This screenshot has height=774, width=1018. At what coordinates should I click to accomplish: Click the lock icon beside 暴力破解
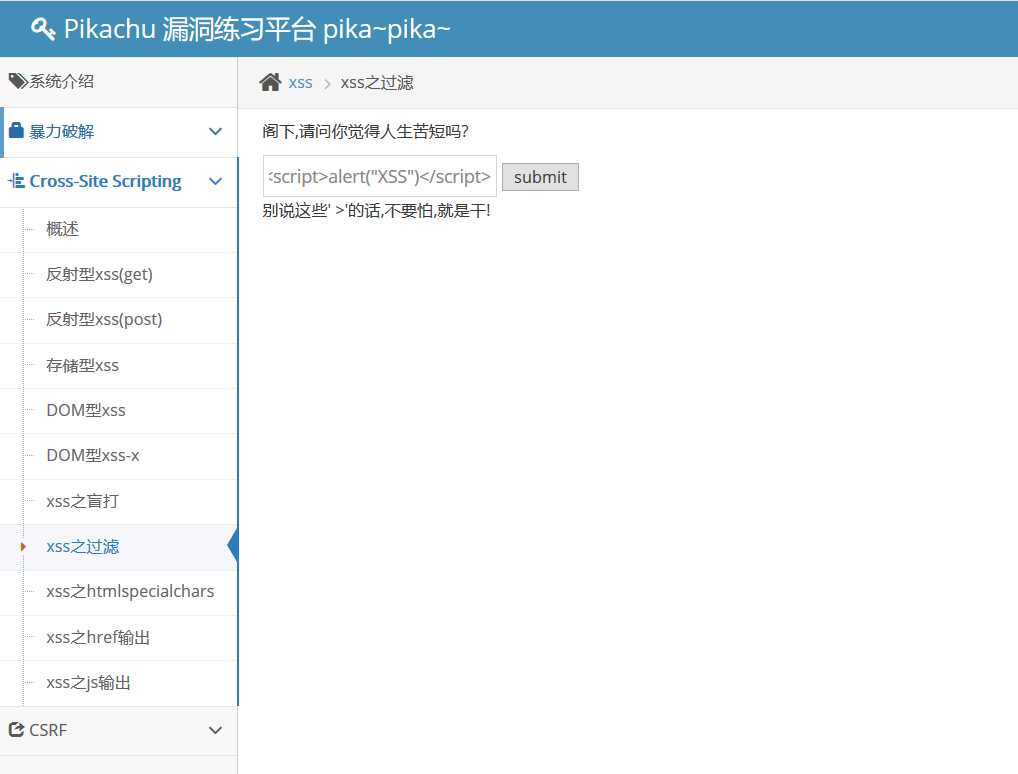[16, 131]
